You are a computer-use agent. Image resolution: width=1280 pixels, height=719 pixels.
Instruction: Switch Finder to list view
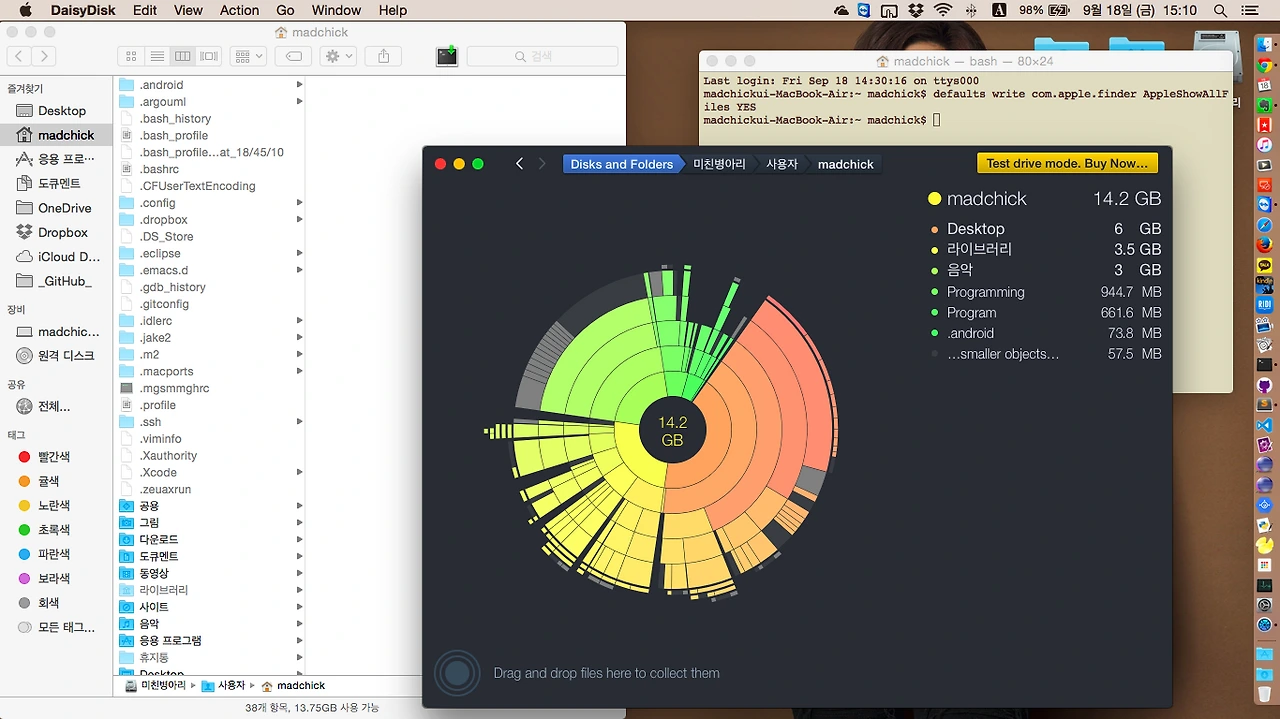coord(157,57)
